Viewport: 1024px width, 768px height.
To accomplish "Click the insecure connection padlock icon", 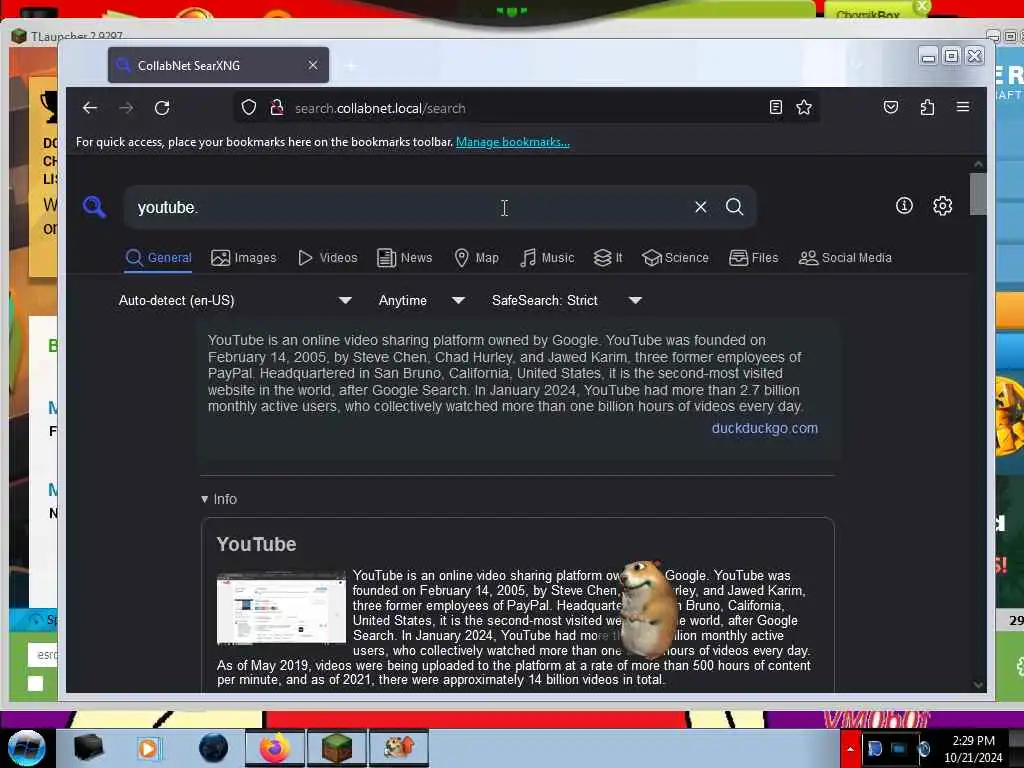I will click(x=276, y=108).
